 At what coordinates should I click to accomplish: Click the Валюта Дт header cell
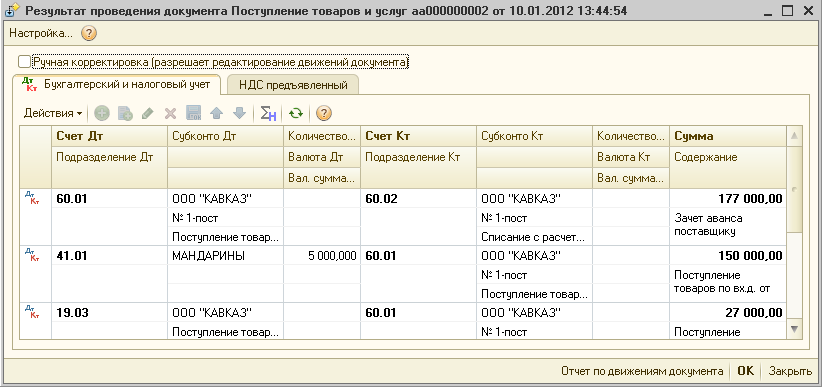(x=322, y=157)
